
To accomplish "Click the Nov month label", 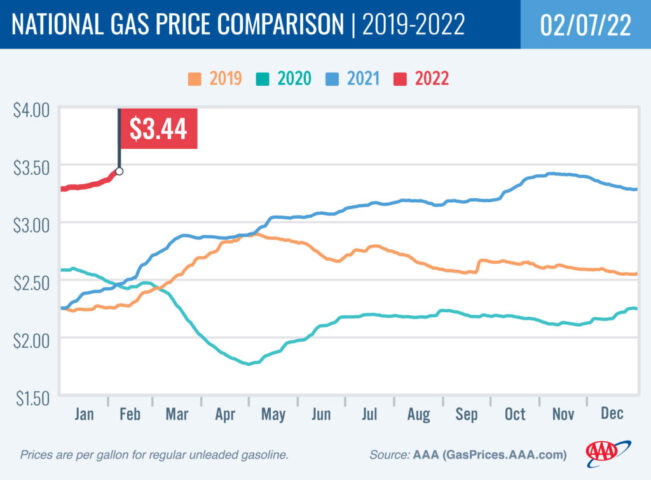I will point(564,412).
